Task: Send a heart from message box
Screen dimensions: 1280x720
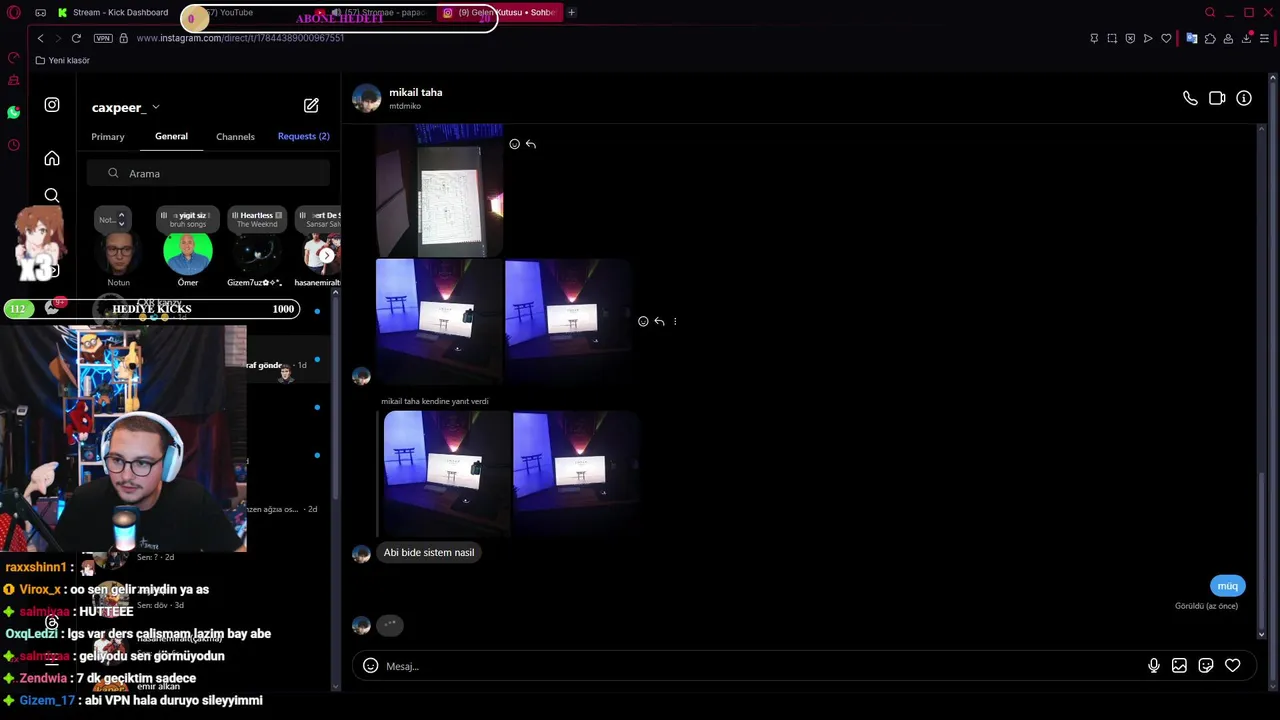Action: point(1233,666)
